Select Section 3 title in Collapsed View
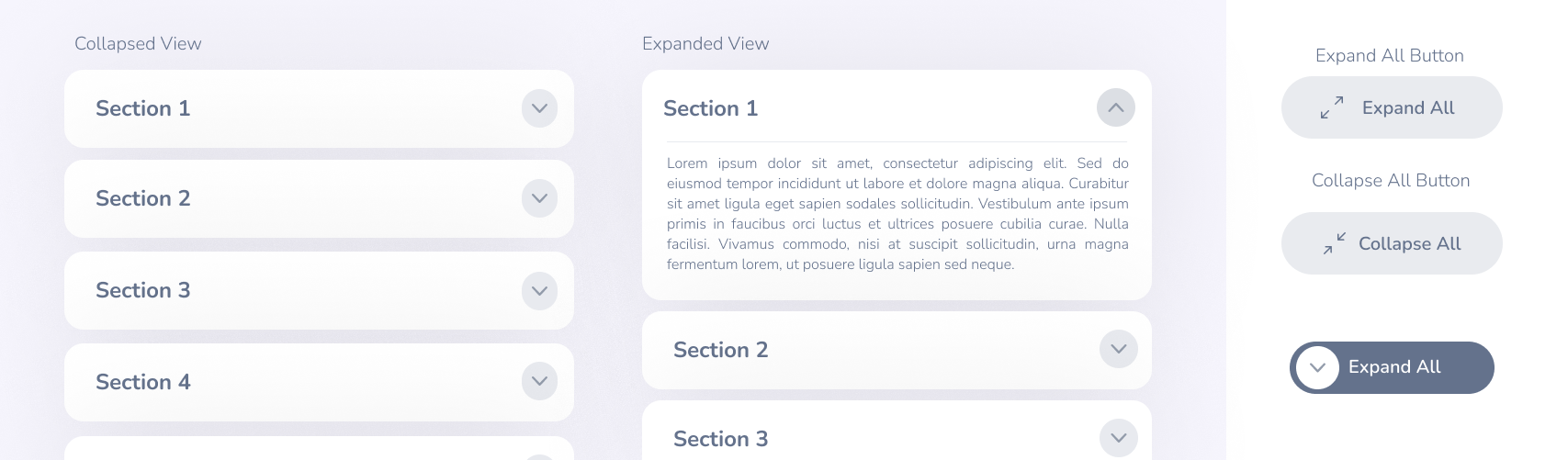Image resolution: width=1568 pixels, height=460 pixels. pyautogui.click(x=142, y=290)
